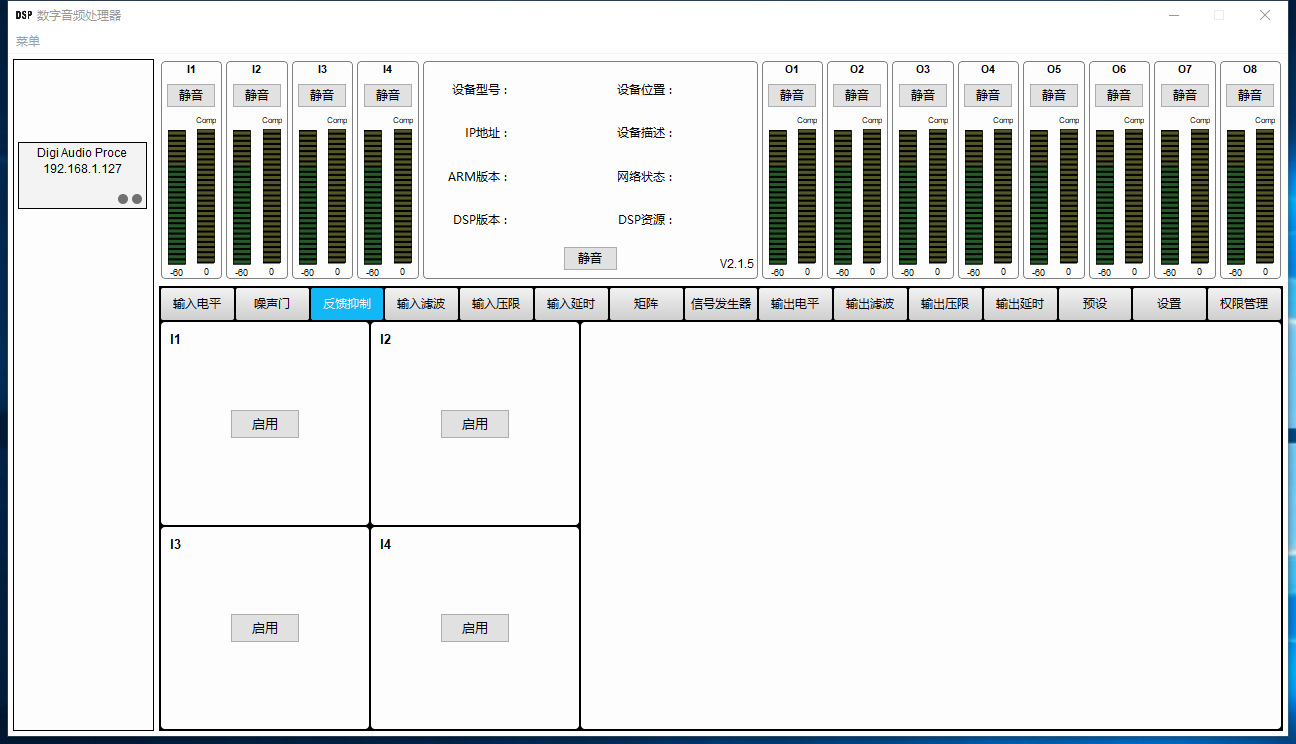Select the Digi Audio Proce device entry
Viewport: 1296px width, 744px height.
(82, 175)
